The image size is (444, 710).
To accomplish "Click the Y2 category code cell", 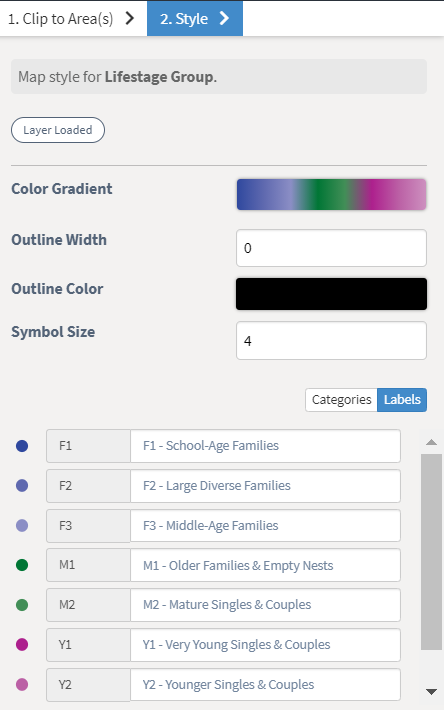I will click(x=88, y=685).
